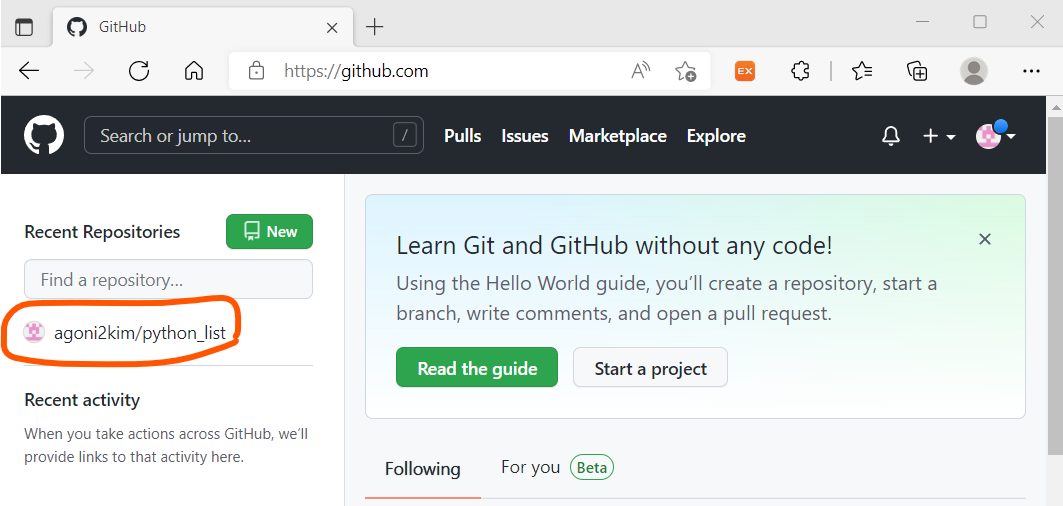Click the address bar URL github.com
Screen dimensions: 1063x506
pos(356,71)
